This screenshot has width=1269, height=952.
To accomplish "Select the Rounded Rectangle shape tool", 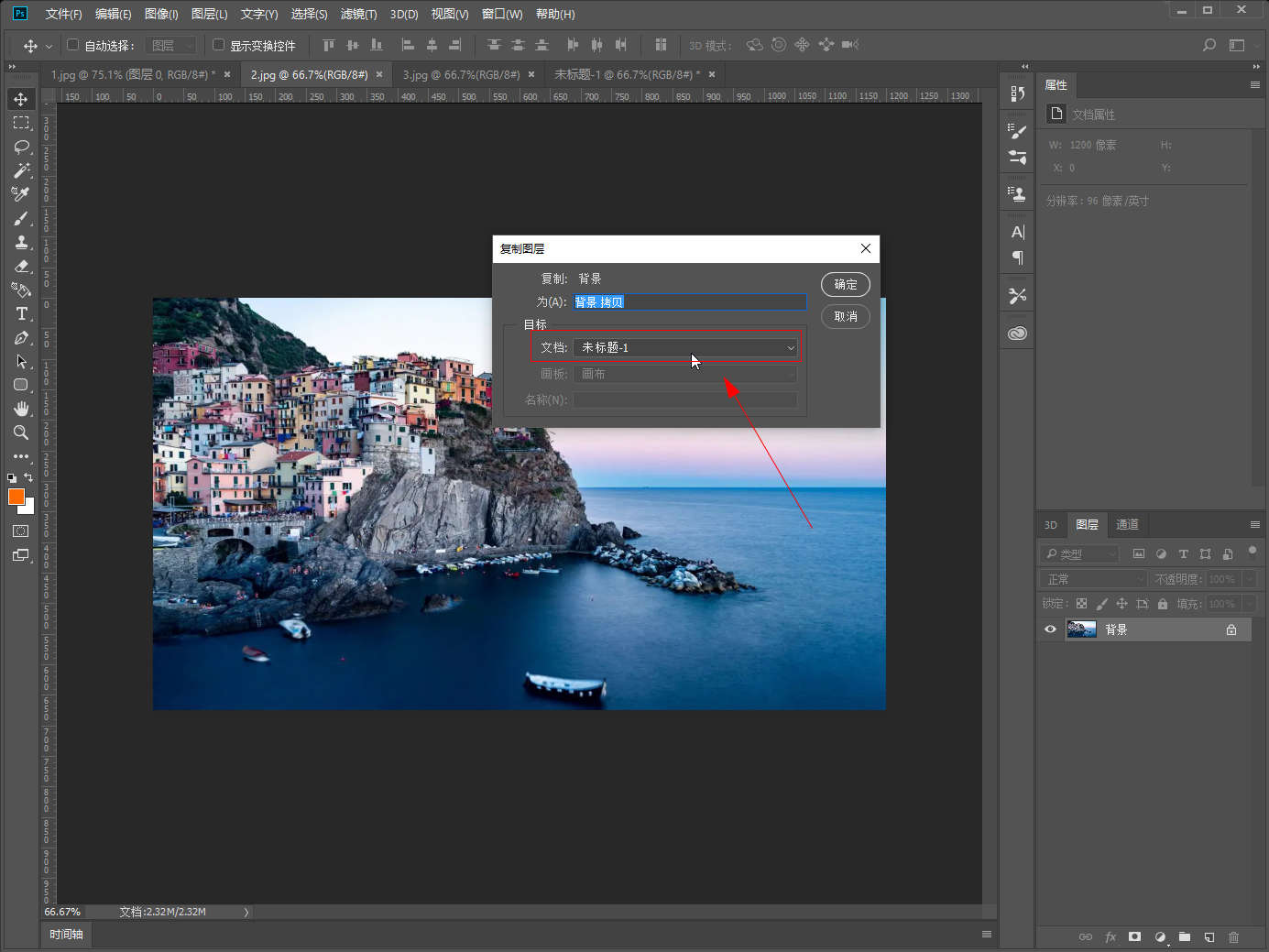I will pos(21,385).
